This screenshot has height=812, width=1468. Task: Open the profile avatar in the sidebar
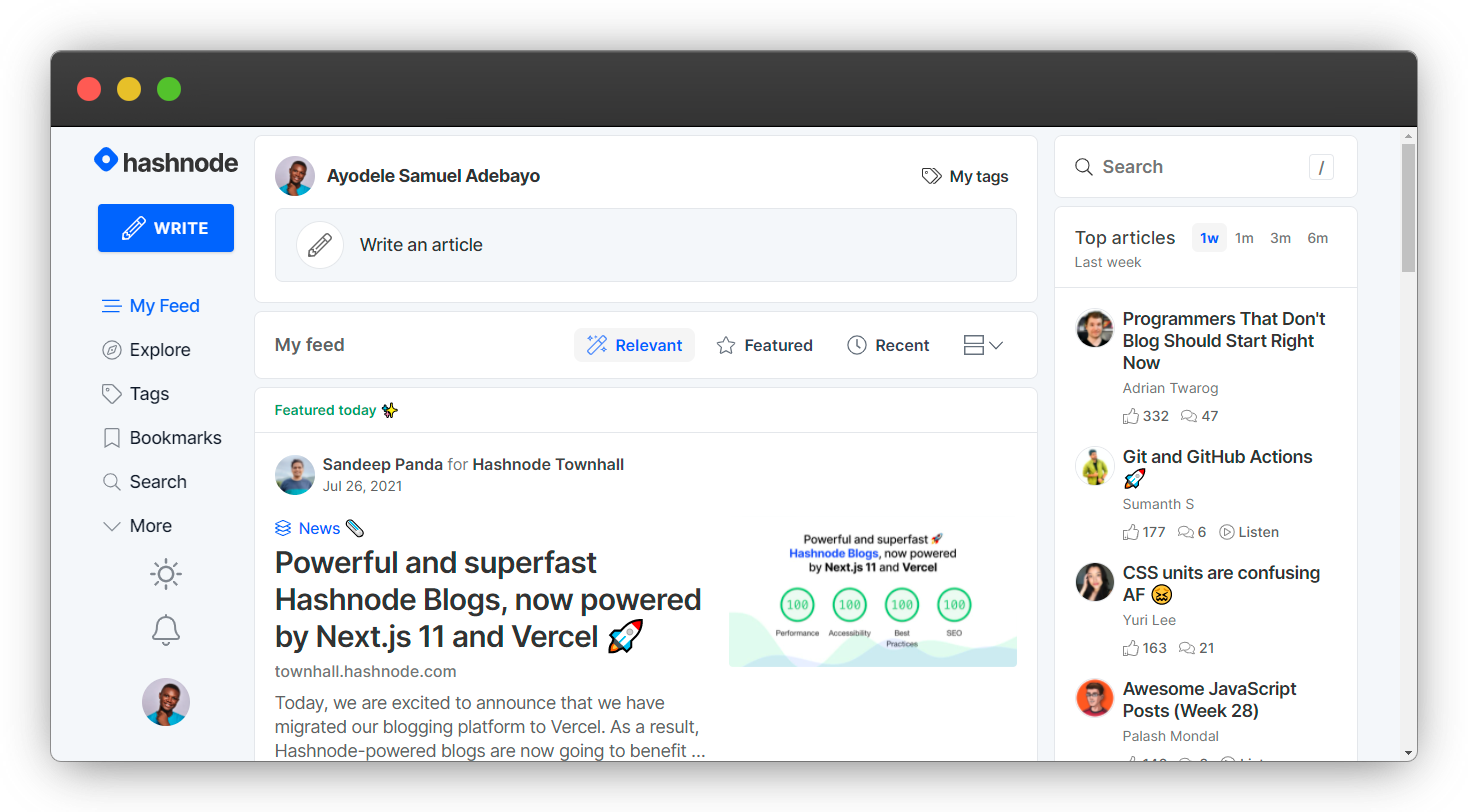coord(166,702)
